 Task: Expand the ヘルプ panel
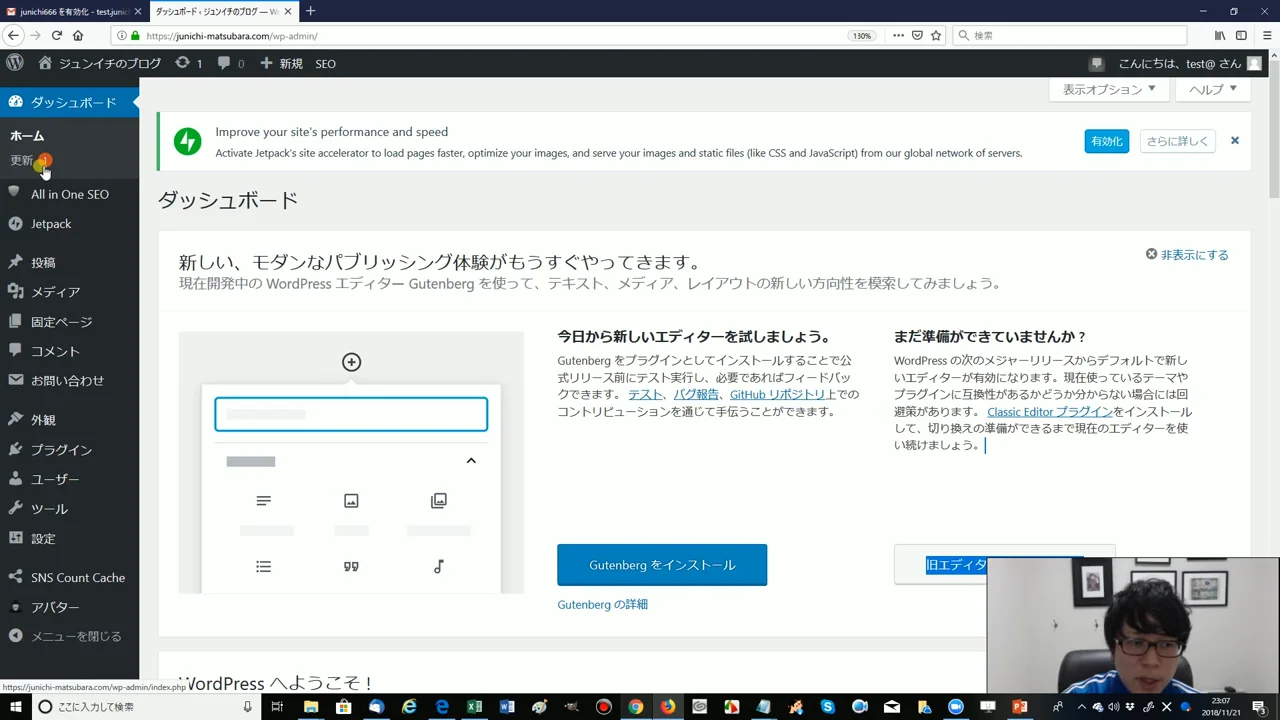click(x=1213, y=89)
